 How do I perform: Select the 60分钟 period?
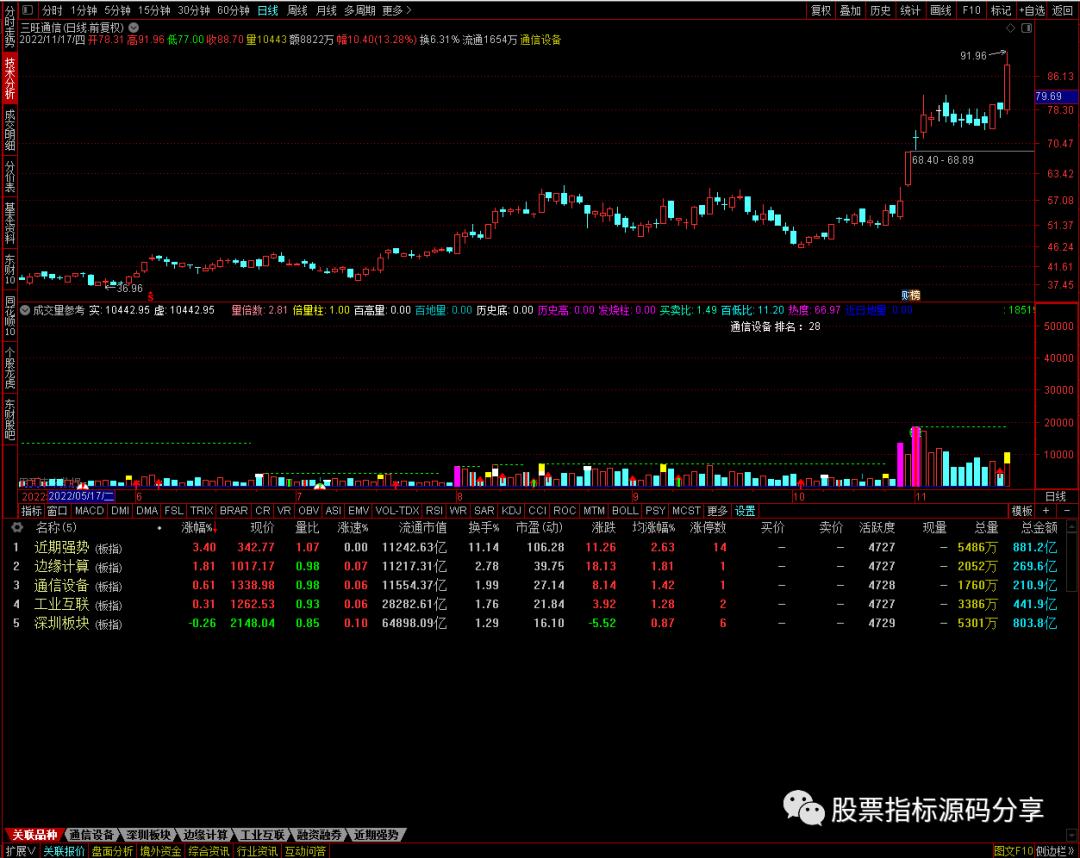tap(233, 10)
